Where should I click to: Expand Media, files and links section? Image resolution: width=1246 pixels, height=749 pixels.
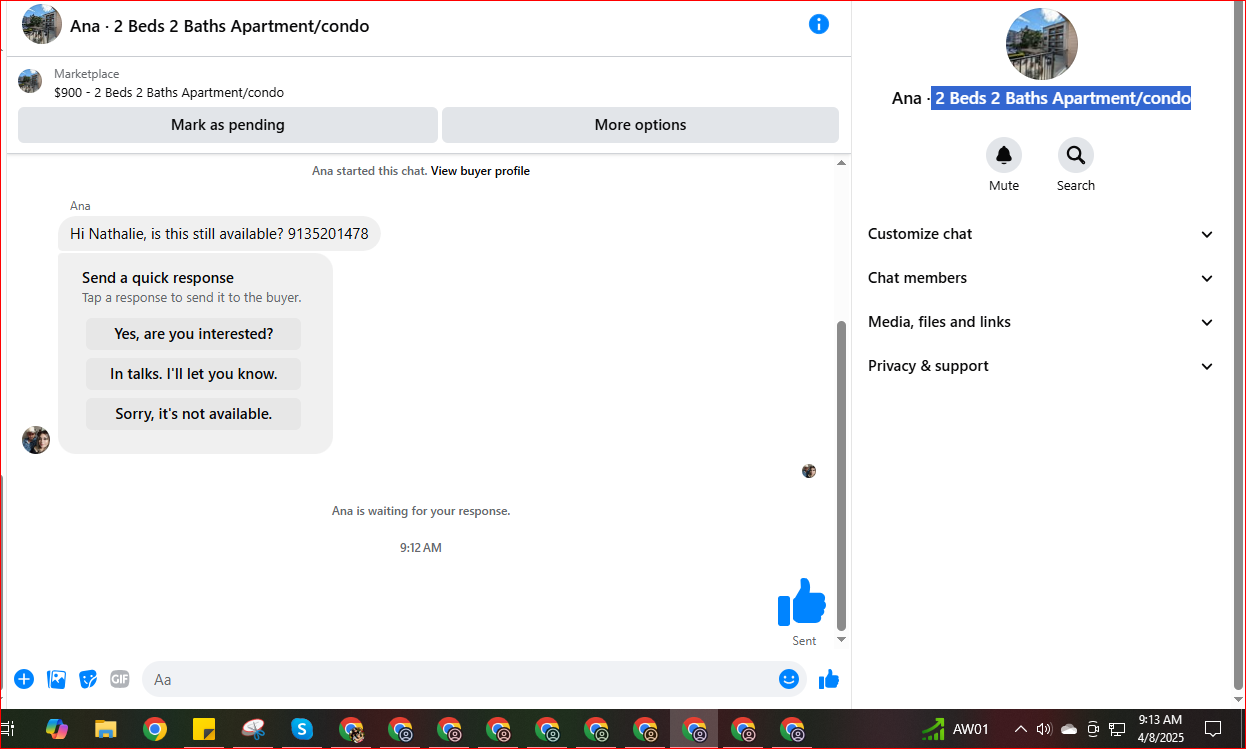[1041, 322]
